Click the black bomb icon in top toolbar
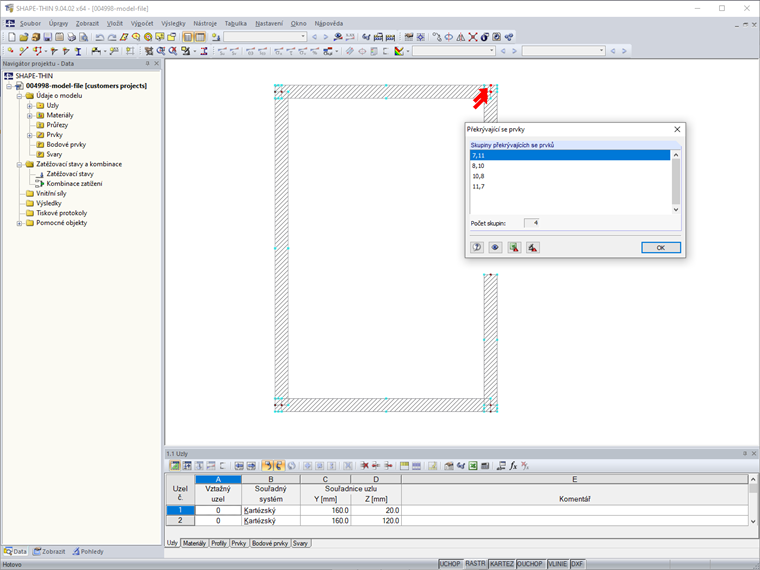The width and height of the screenshot is (760, 570). pyautogui.click(x=485, y=37)
